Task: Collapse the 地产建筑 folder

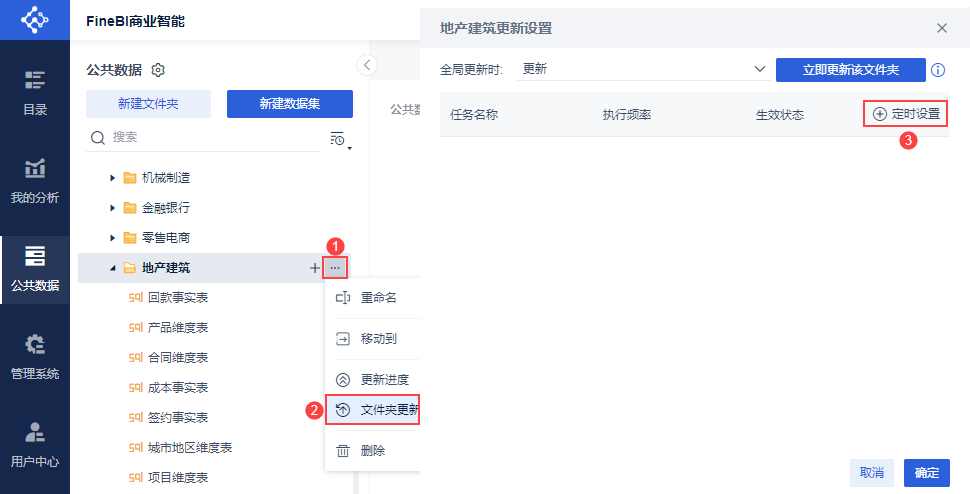Action: pos(112,268)
